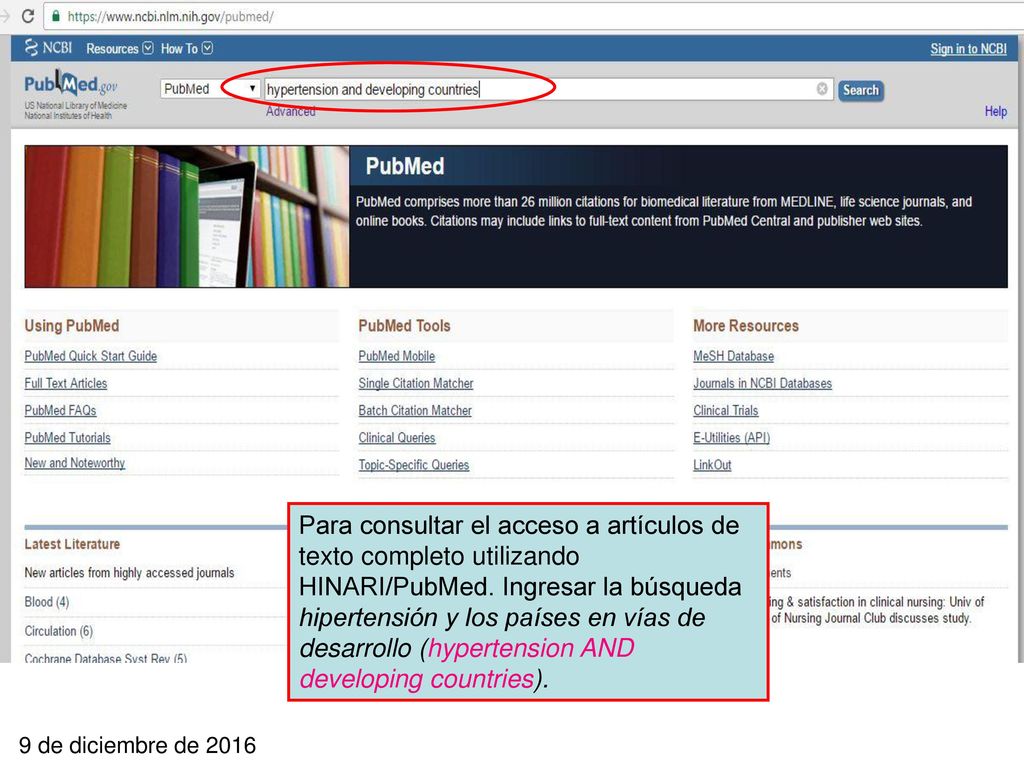Click the NCBI logo in header

pyautogui.click(x=48, y=48)
